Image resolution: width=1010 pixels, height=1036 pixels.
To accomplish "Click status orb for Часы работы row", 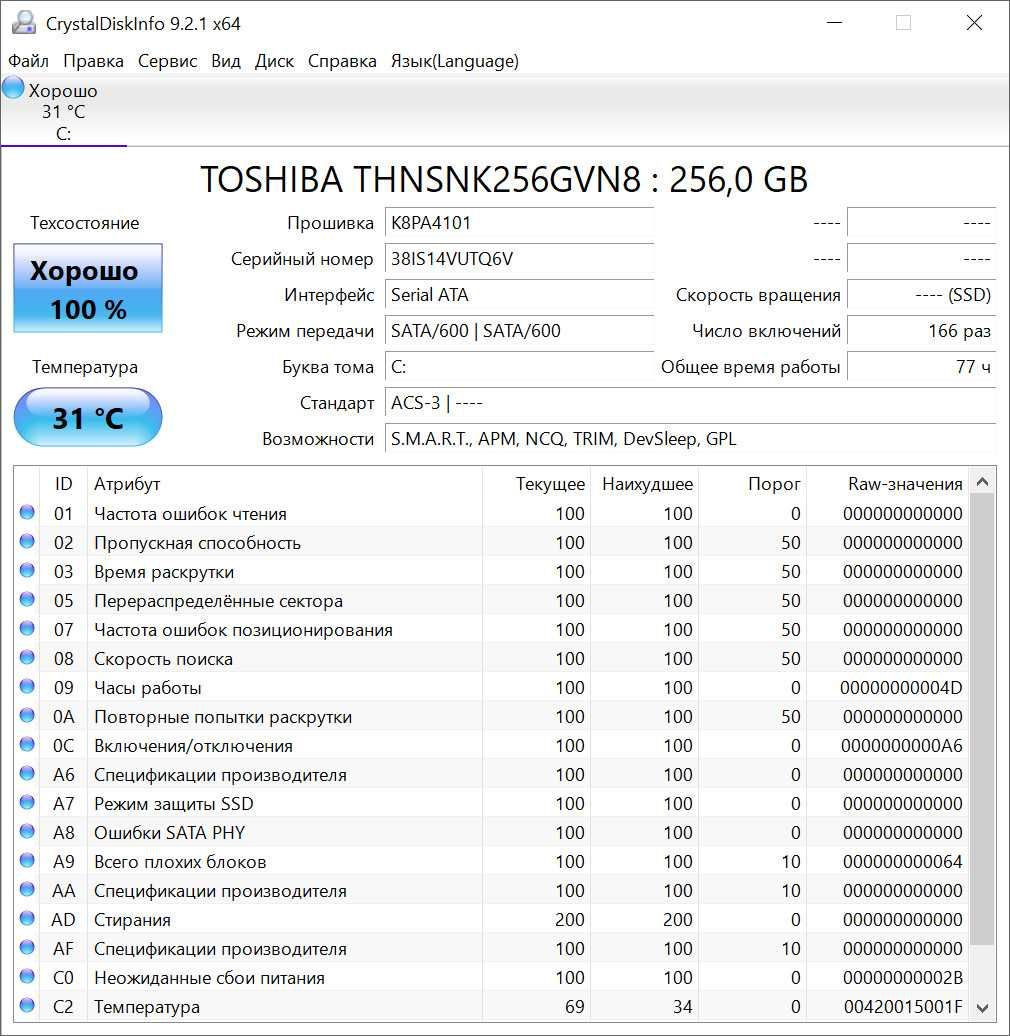I will [x=27, y=686].
